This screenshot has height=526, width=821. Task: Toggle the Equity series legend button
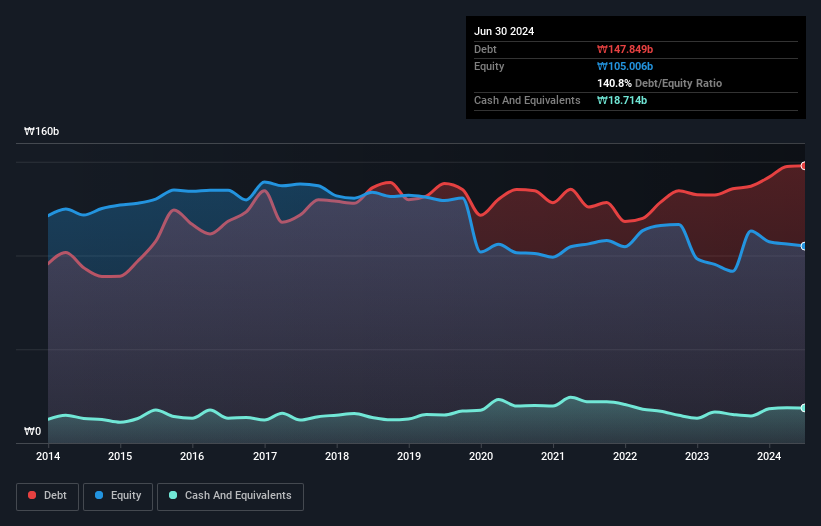[118, 496]
